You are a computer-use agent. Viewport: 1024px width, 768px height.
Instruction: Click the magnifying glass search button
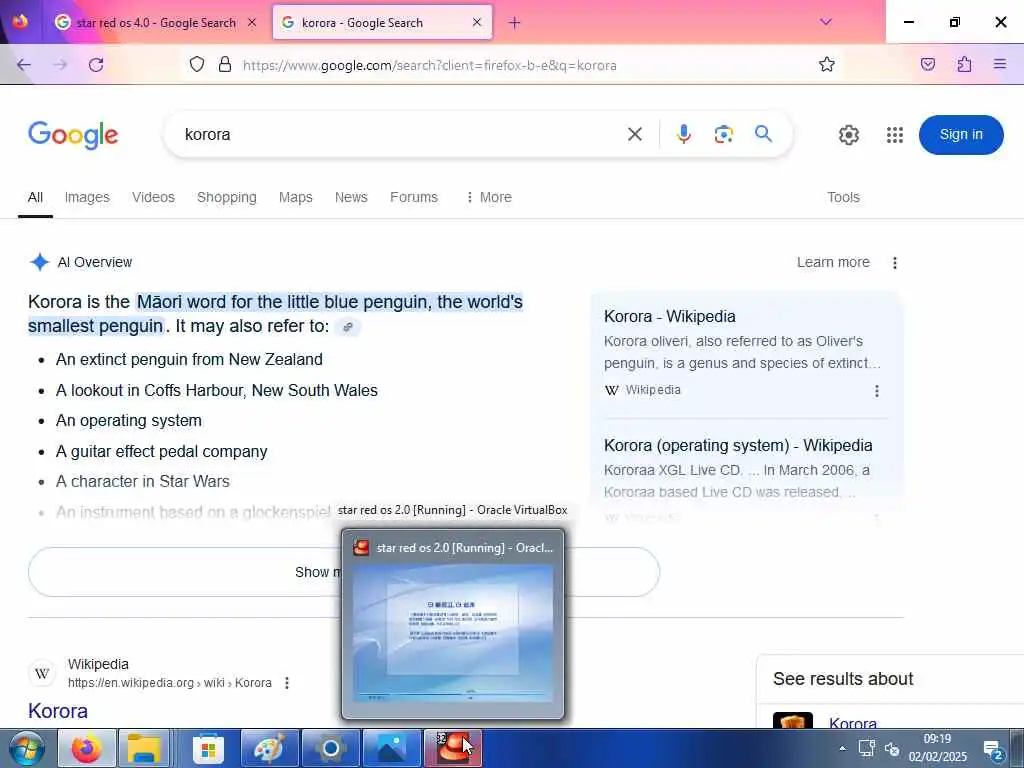(763, 134)
